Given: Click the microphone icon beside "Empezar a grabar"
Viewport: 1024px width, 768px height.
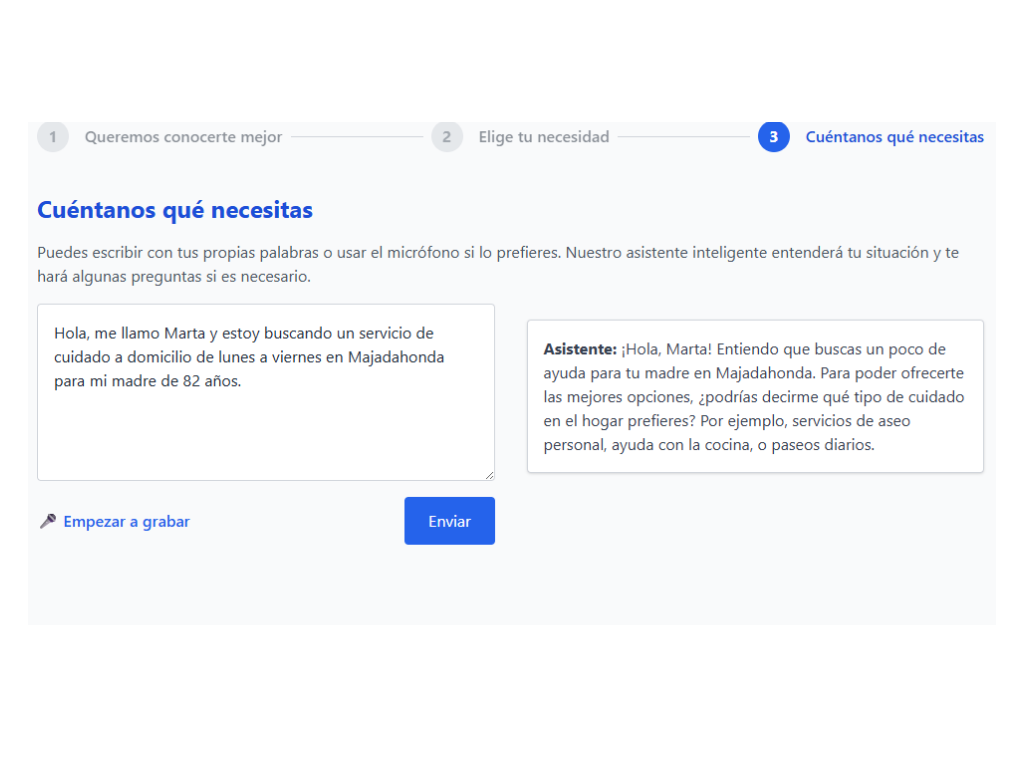Looking at the screenshot, I should tap(48, 521).
